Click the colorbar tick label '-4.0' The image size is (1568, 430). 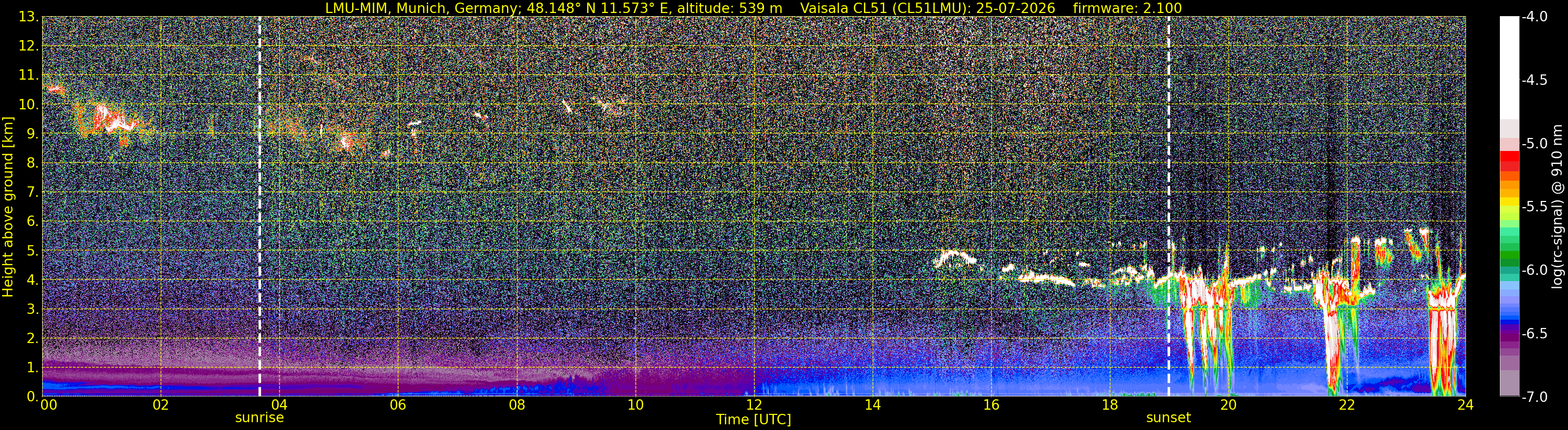[1534, 17]
